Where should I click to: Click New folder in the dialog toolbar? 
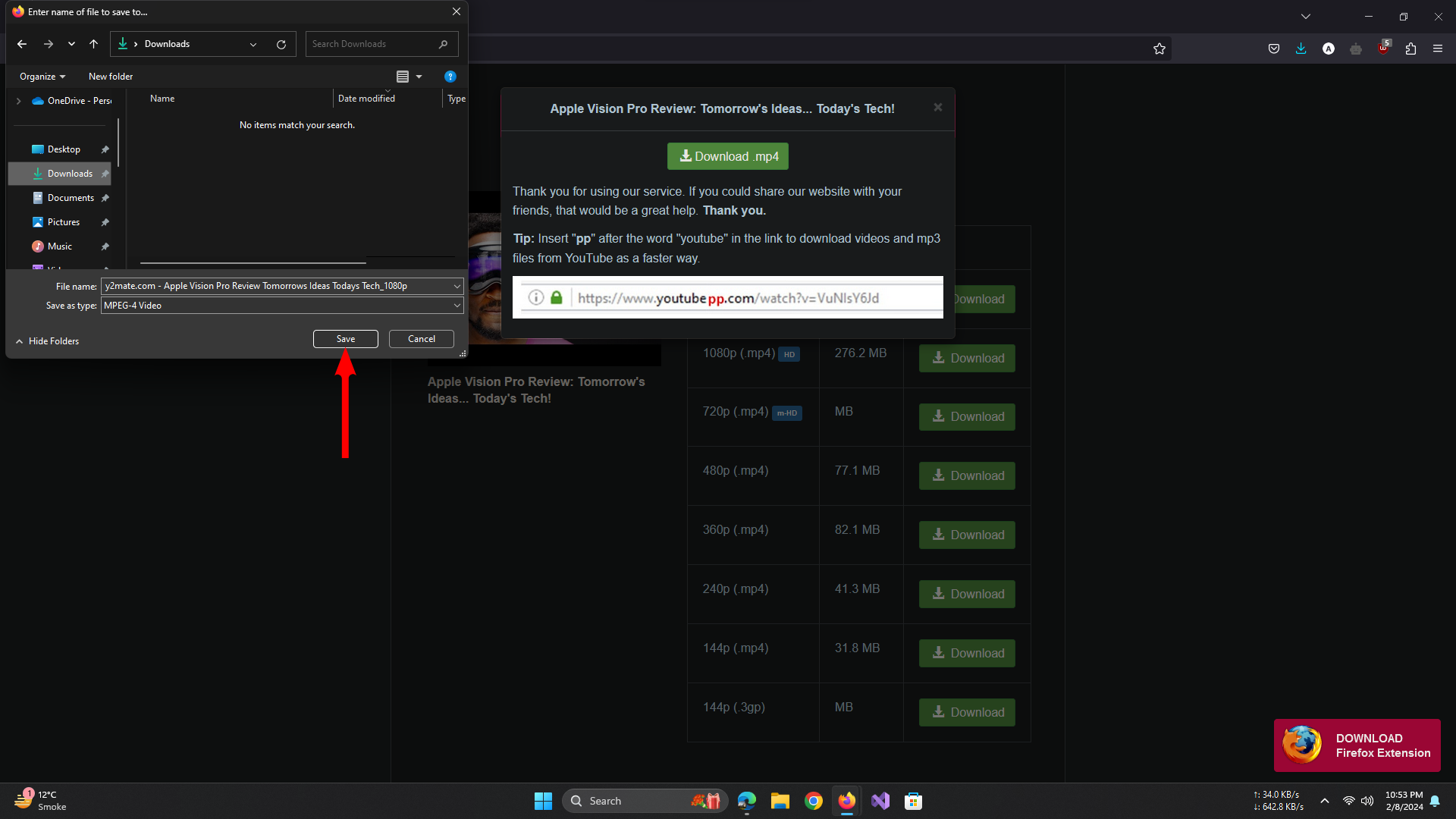[x=111, y=77]
